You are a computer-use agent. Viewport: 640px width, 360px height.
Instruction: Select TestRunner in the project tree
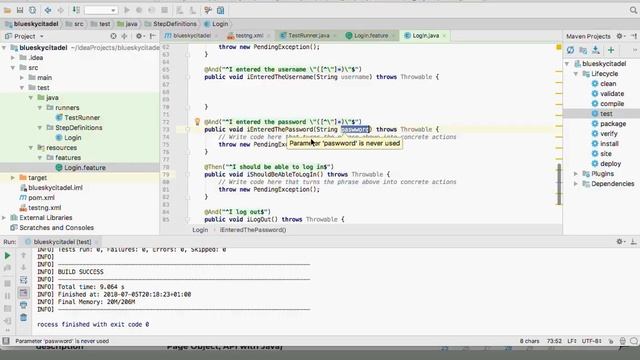coord(82,118)
